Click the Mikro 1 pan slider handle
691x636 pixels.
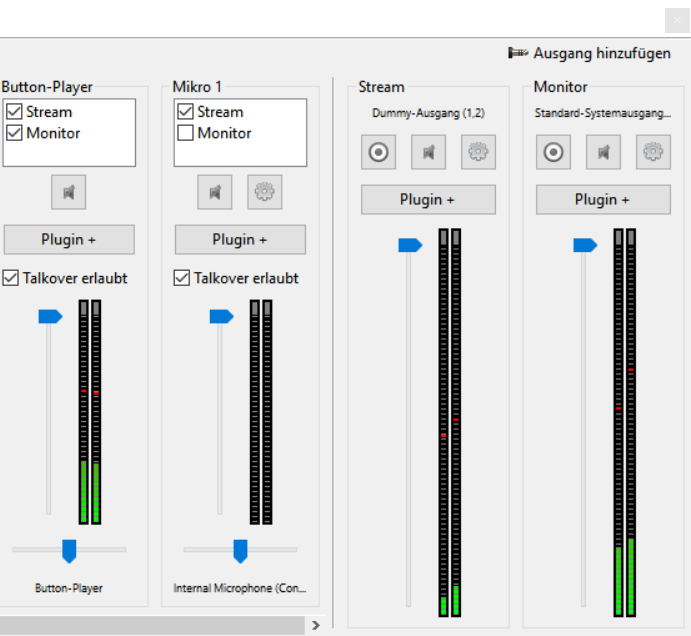(240, 550)
